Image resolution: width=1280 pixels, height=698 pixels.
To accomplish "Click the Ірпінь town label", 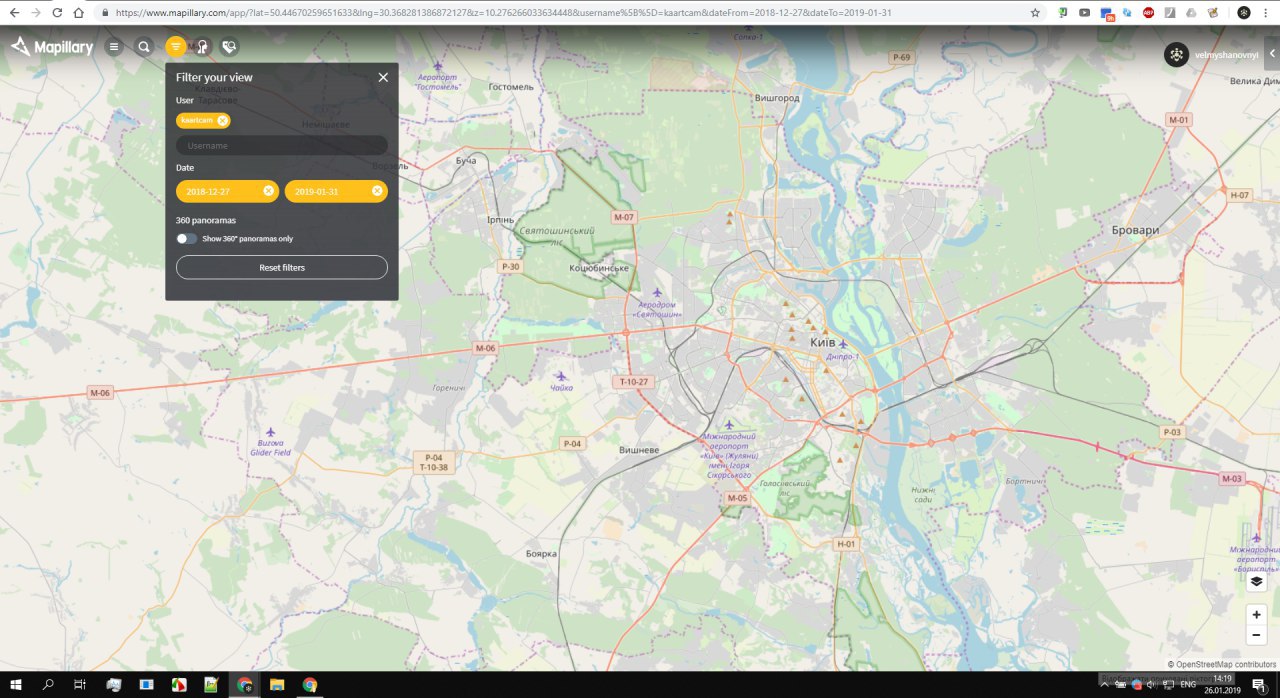I will click(x=500, y=219).
